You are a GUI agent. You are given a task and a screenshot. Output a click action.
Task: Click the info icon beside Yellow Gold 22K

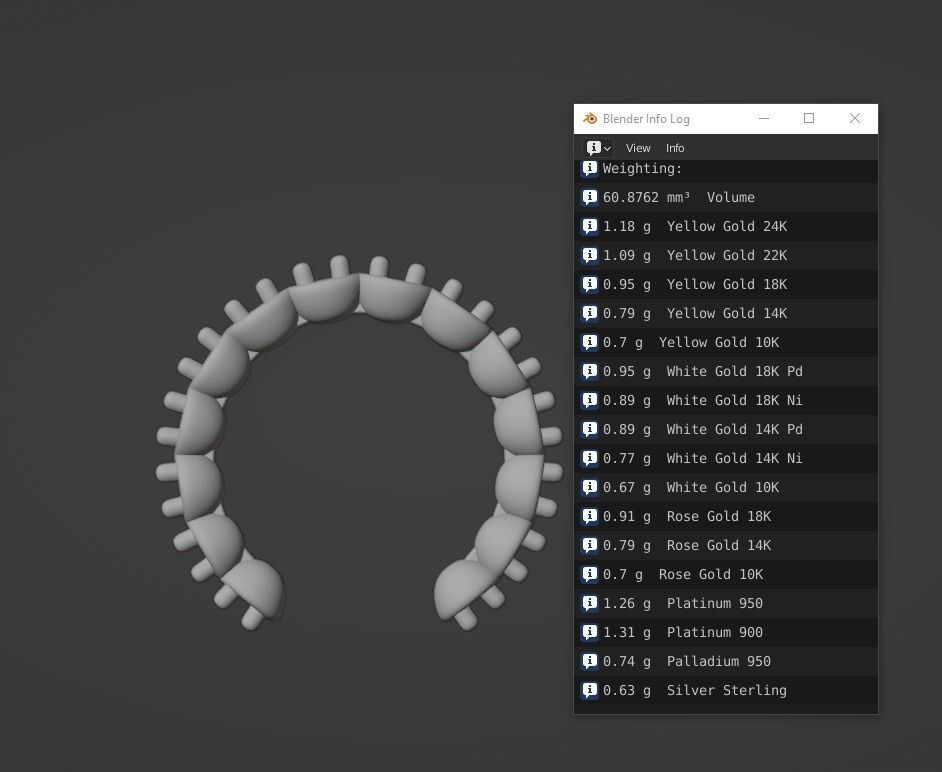(589, 255)
